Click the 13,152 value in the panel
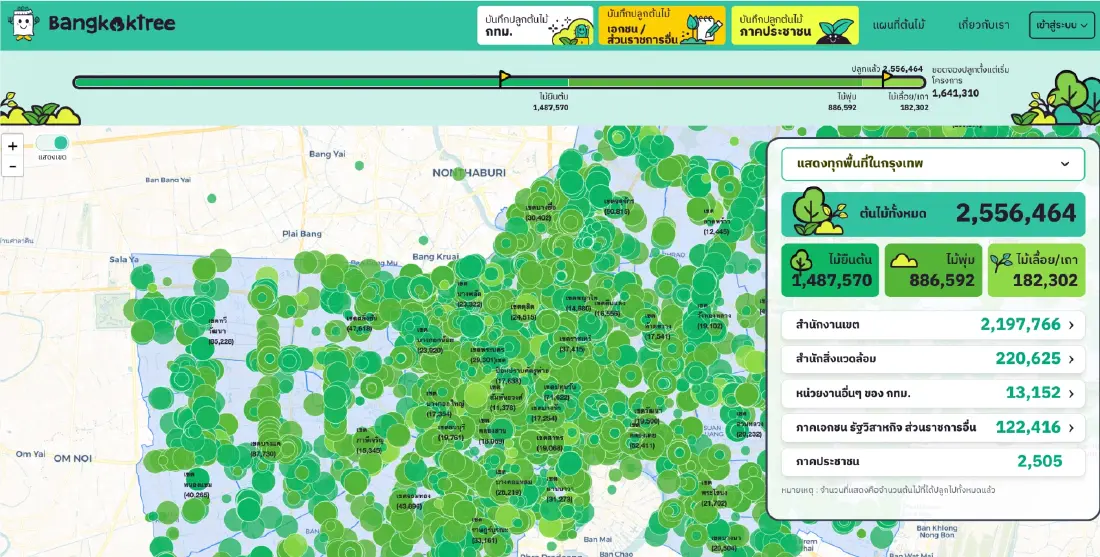Viewport: 1100px width, 557px height. tap(1033, 393)
